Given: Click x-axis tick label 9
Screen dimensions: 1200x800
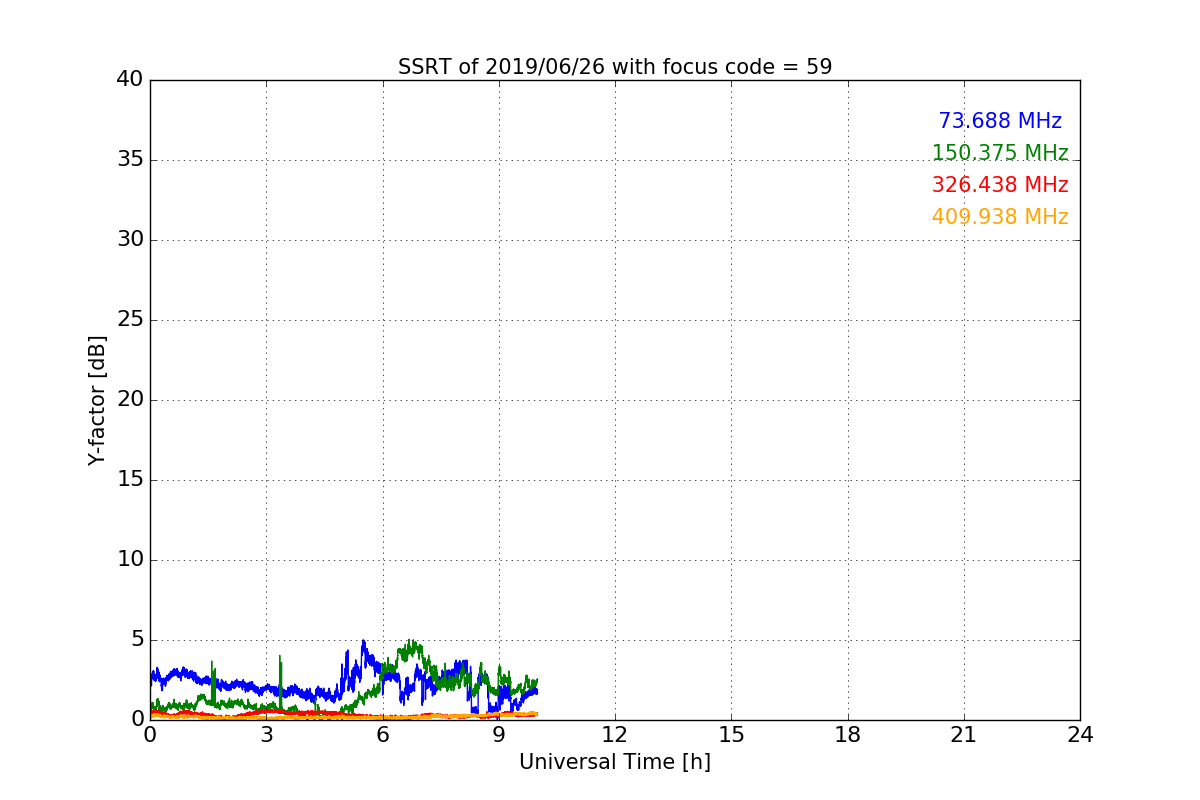Looking at the screenshot, I should [x=499, y=735].
